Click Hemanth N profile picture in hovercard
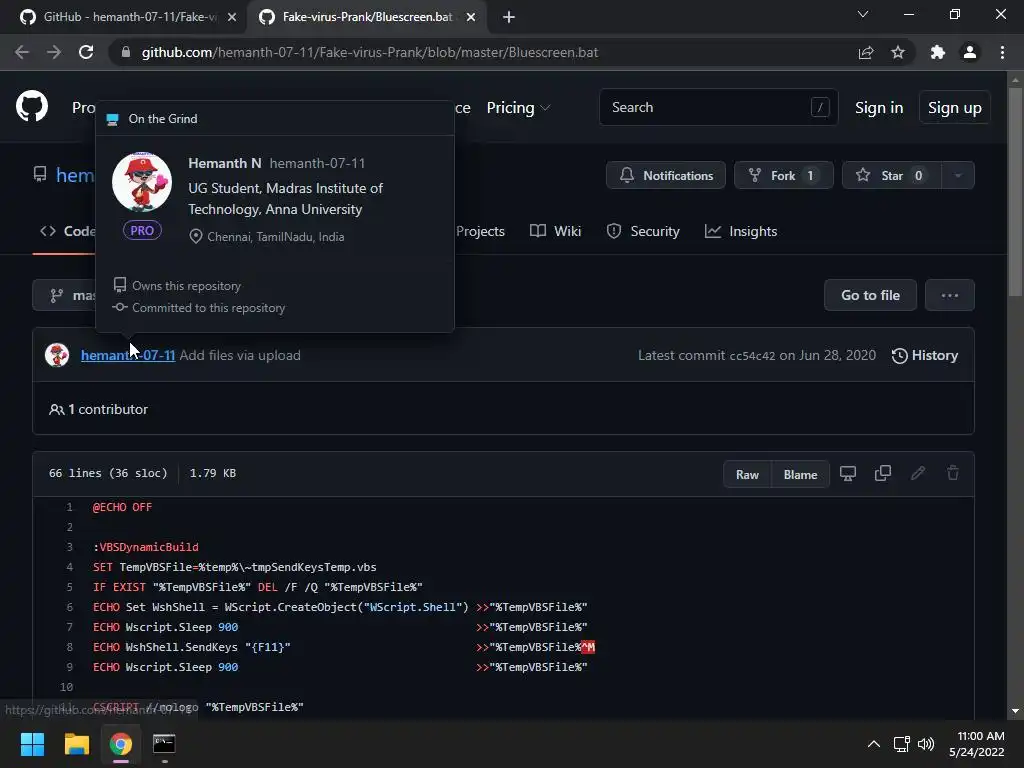This screenshot has height=768, width=1024. [142, 182]
